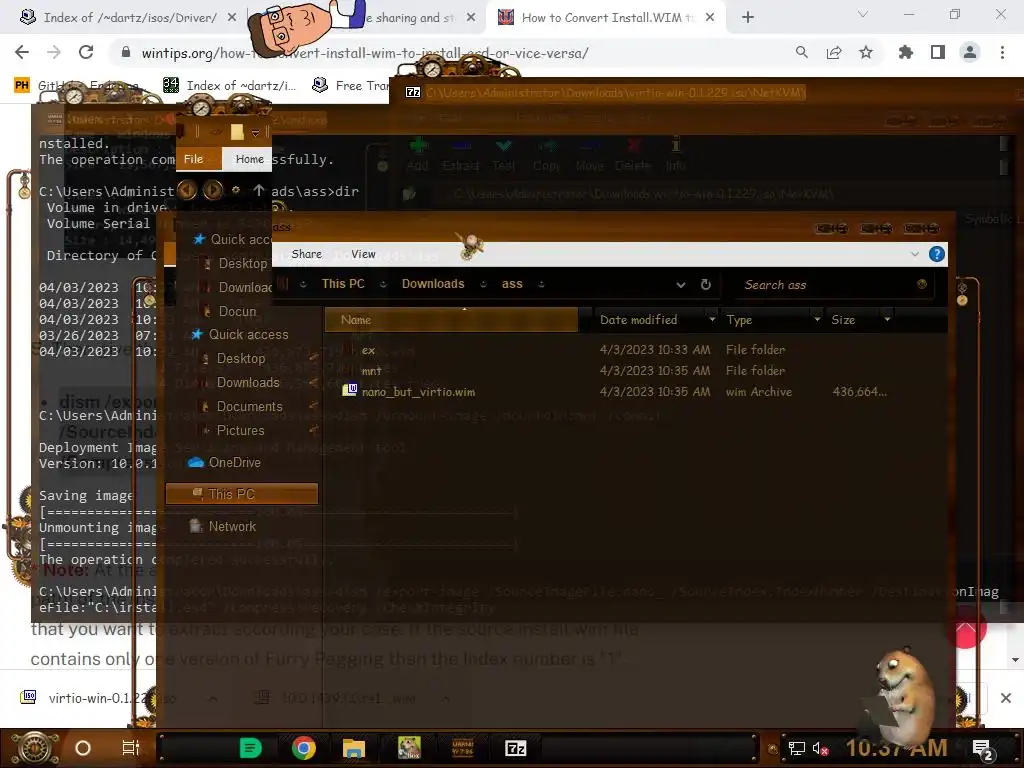Image resolution: width=1024 pixels, height=768 pixels.
Task: Select Network in navigation pane
Action: 223,526
